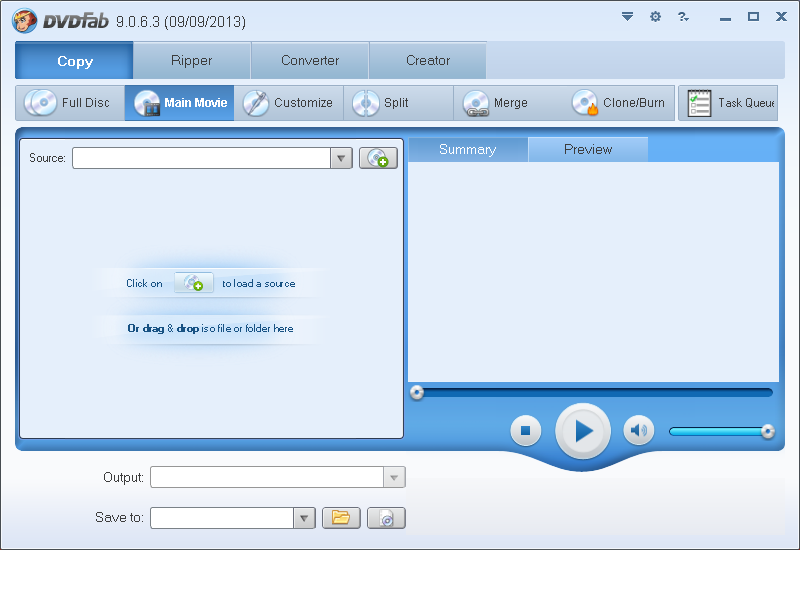
Task: Open the Converter module tab
Action: pos(310,60)
